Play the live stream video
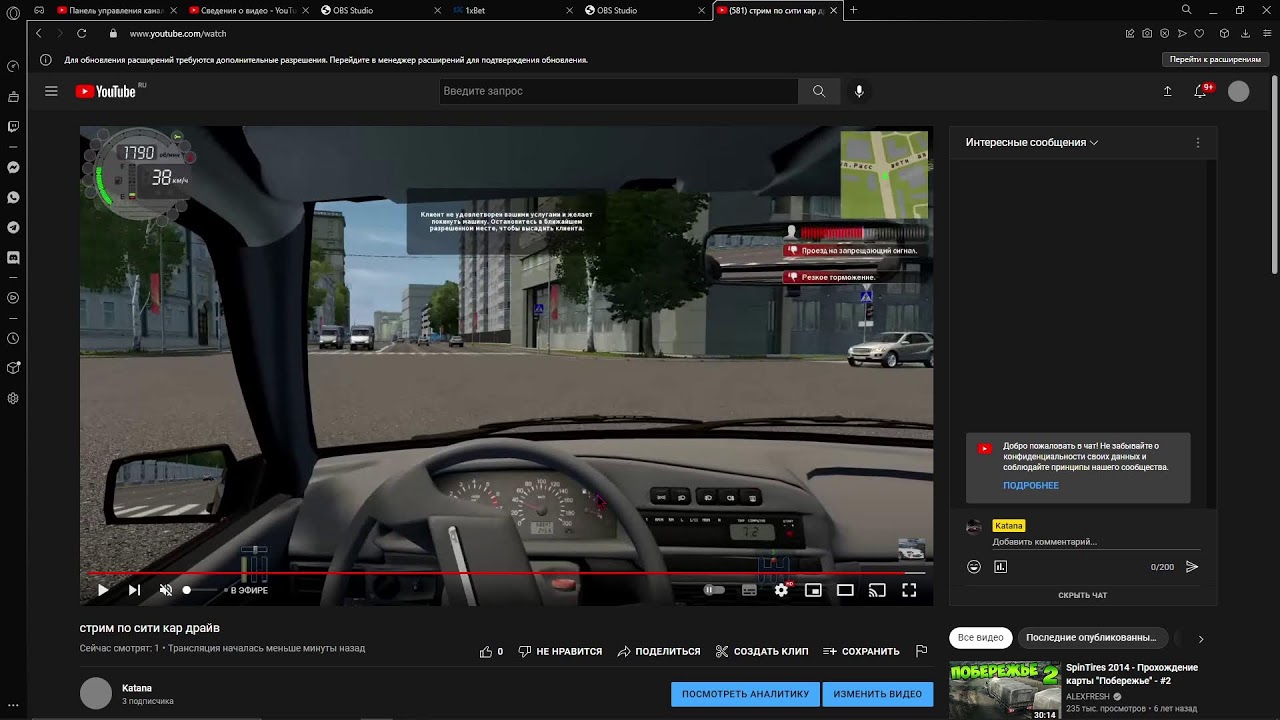1280x720 pixels. 103,590
